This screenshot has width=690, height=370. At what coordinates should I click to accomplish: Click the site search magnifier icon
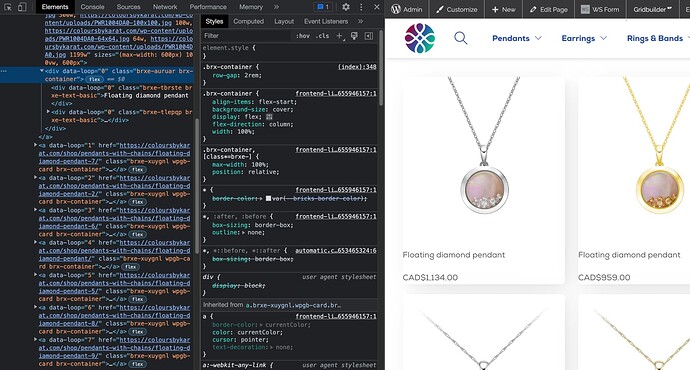click(x=461, y=38)
